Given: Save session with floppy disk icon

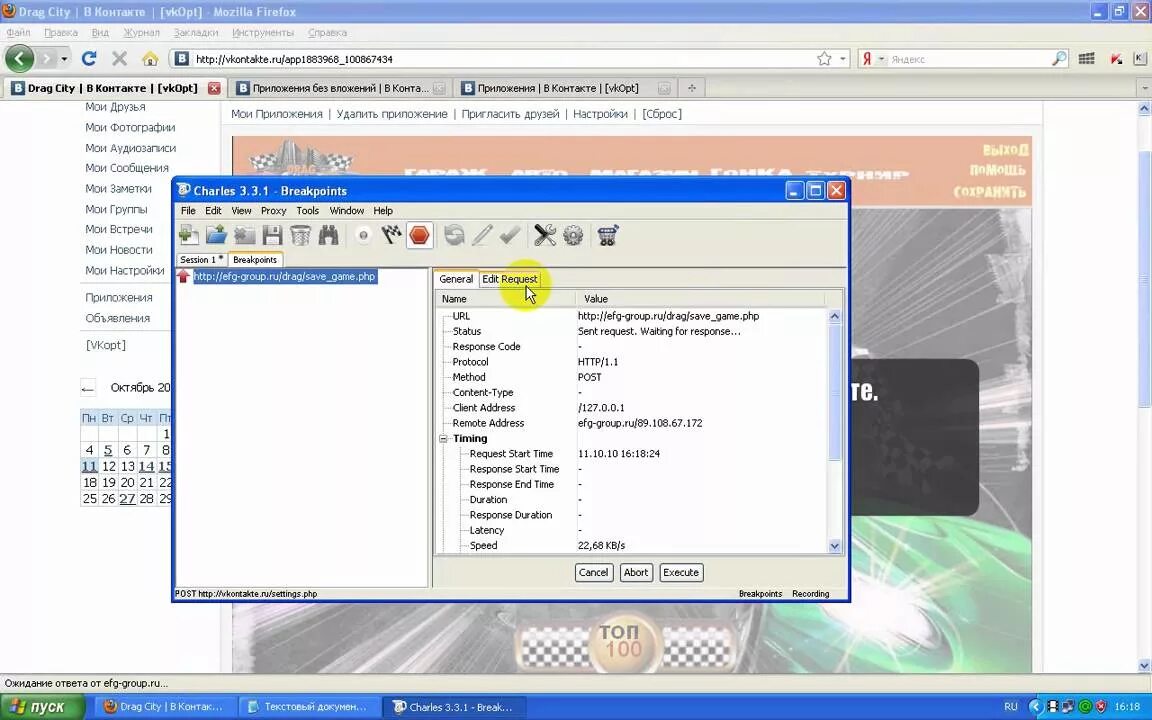Looking at the screenshot, I should 272,235.
